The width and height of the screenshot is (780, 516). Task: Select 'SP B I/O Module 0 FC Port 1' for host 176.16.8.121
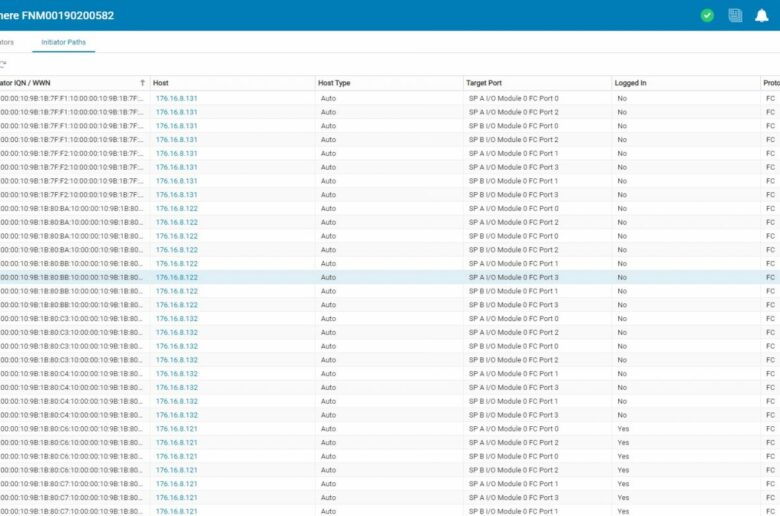click(513, 511)
